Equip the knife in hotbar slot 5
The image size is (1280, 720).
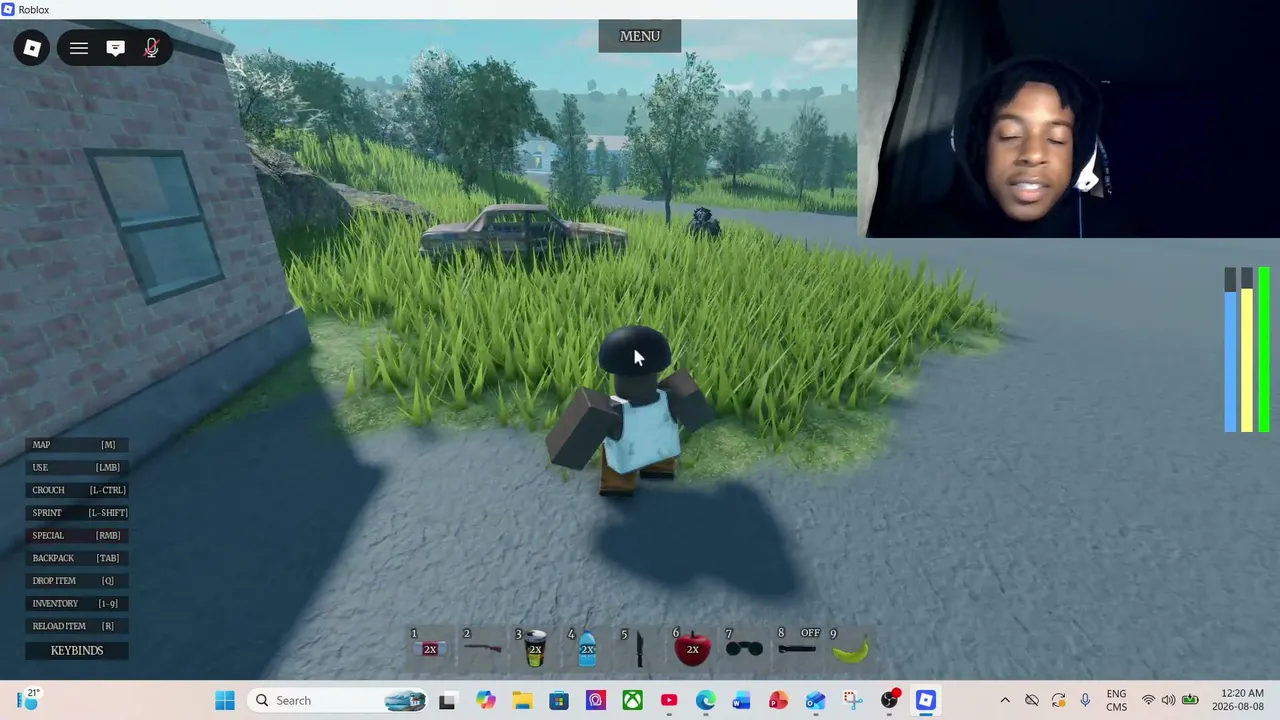point(640,648)
